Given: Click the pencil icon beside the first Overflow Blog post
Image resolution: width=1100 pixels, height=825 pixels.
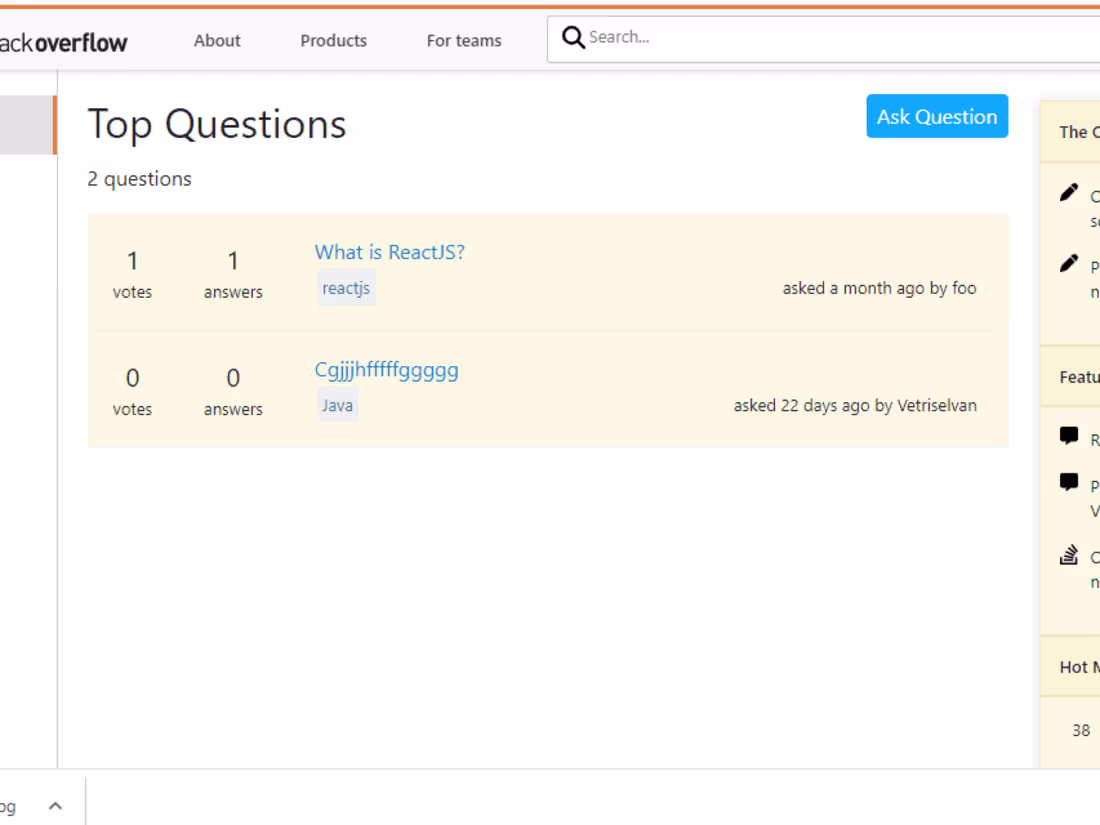Looking at the screenshot, I should coord(1068,194).
